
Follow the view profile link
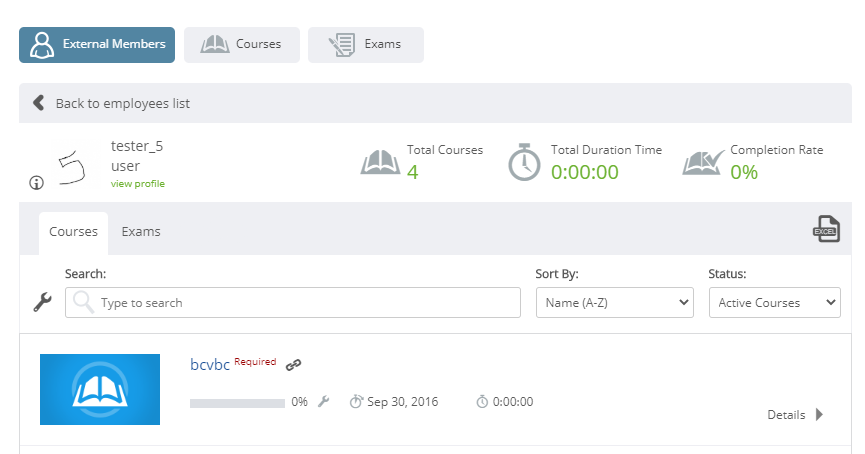[138, 184]
